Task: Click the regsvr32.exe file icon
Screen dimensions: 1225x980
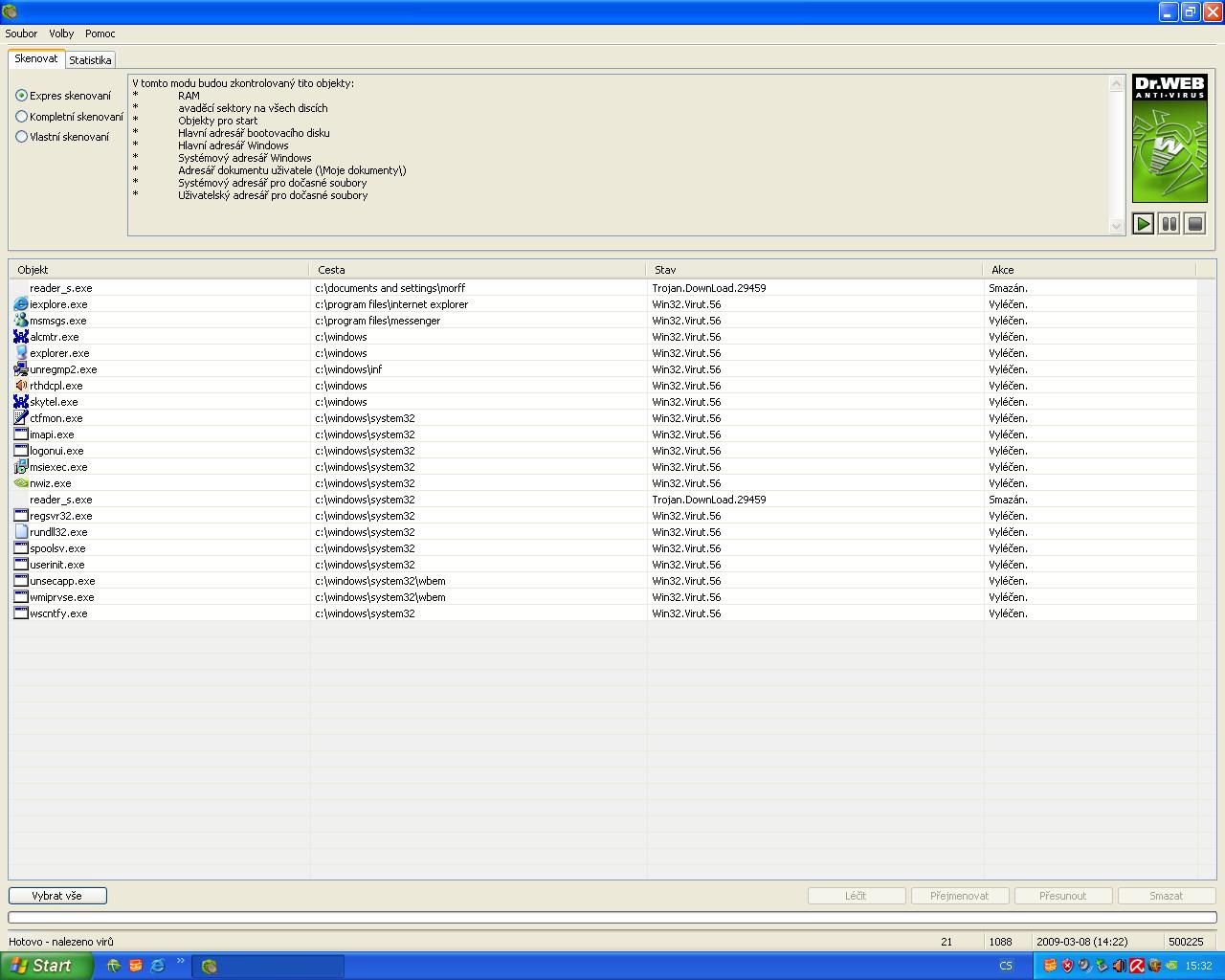Action: (21, 516)
